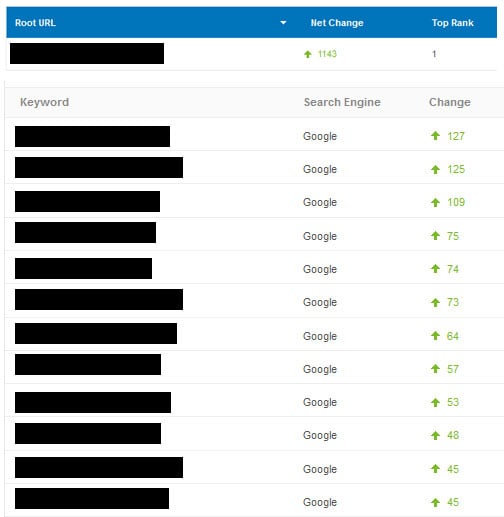
Task: Click the Search Engine column header
Action: click(x=342, y=102)
